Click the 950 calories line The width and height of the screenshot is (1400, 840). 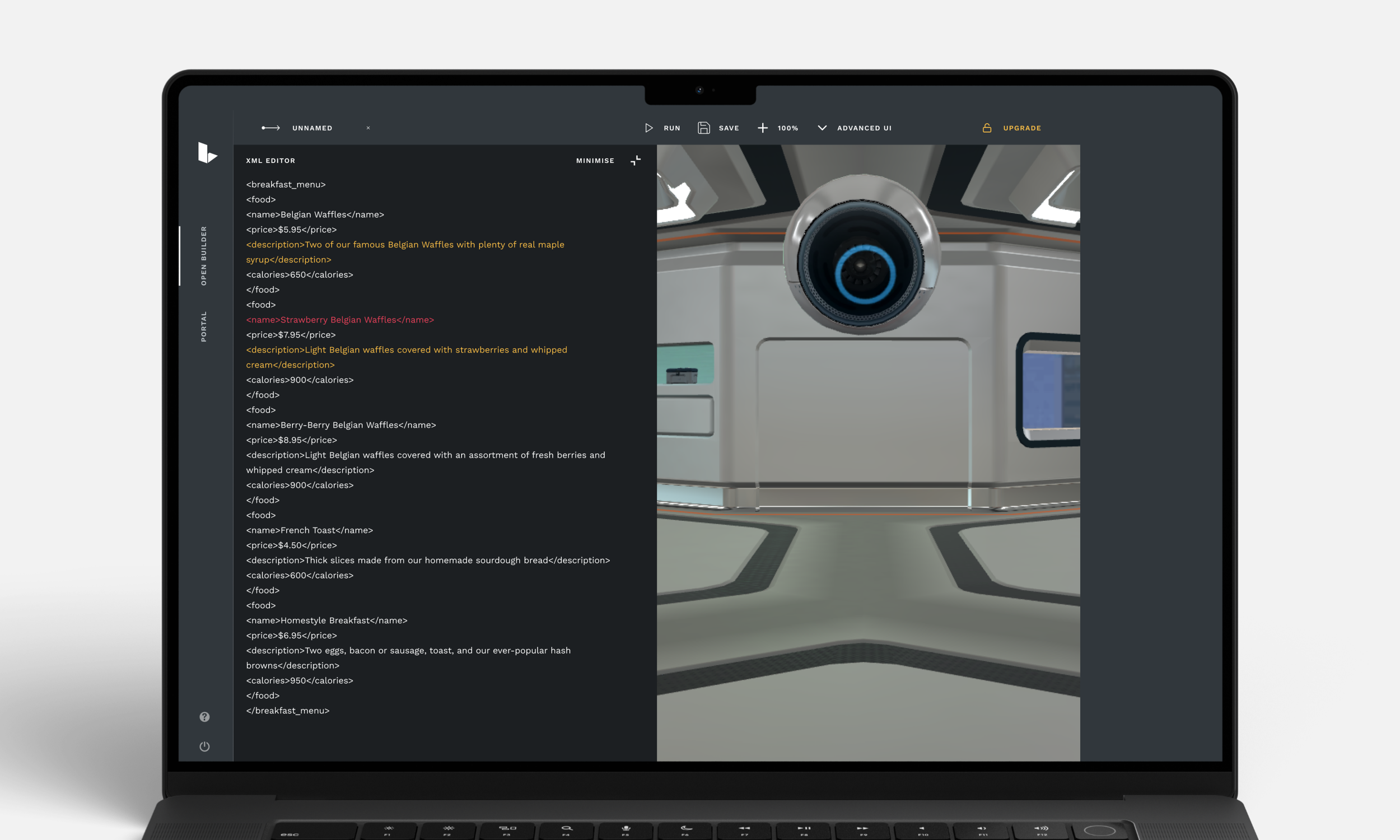[300, 681]
